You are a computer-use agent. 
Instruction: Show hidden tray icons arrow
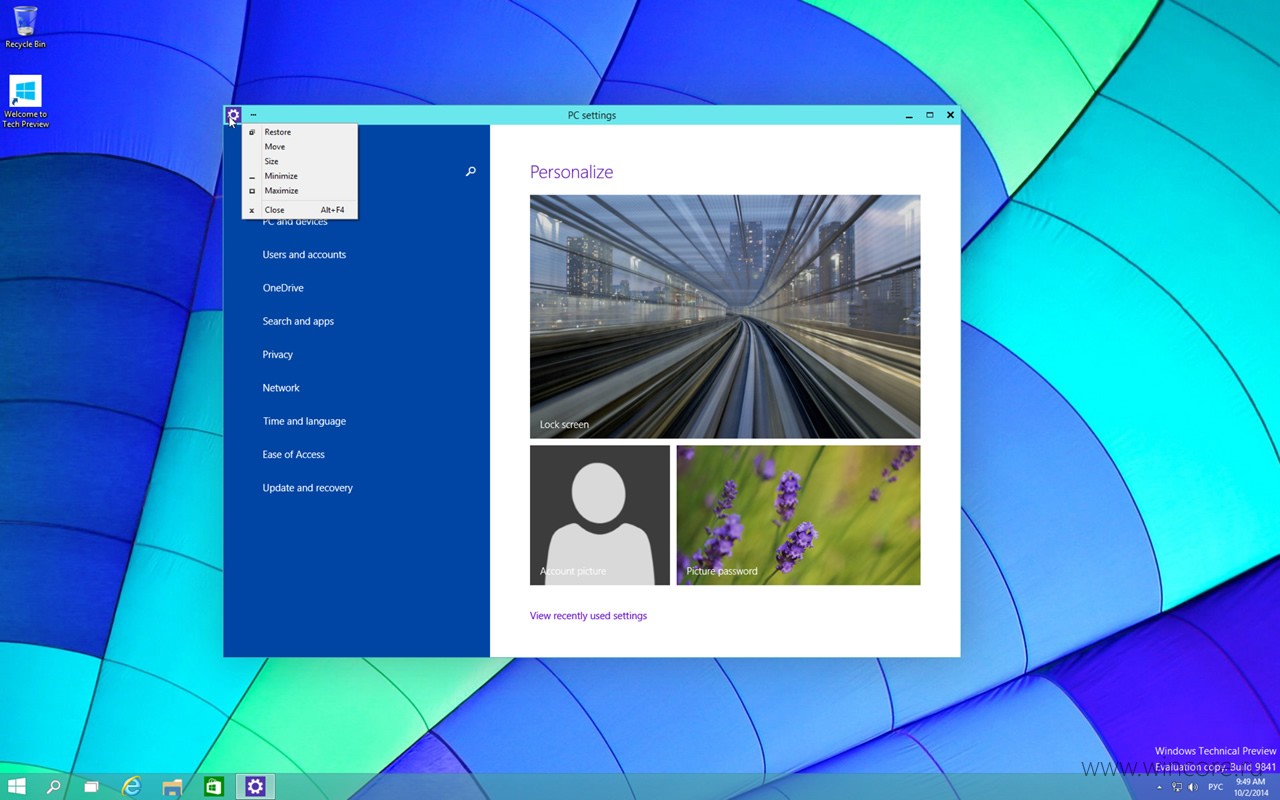coord(1160,788)
